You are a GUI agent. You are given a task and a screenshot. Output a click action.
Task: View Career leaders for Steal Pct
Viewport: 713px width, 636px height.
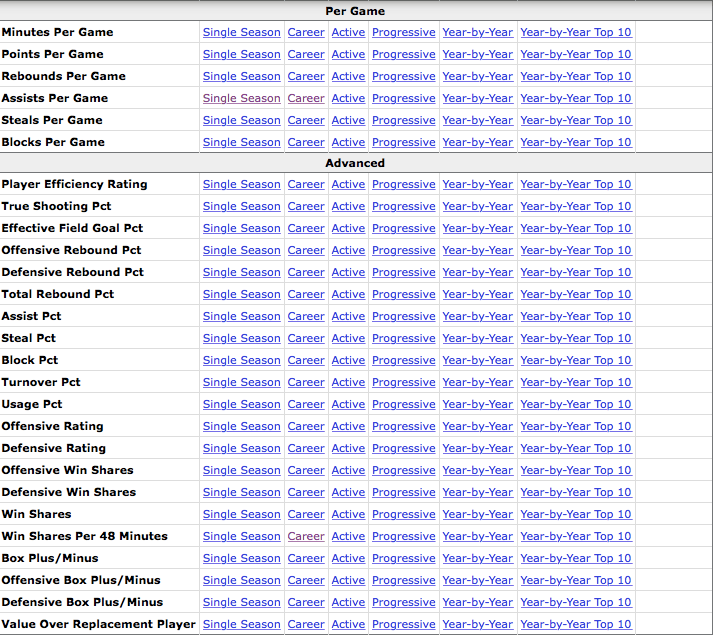(306, 338)
